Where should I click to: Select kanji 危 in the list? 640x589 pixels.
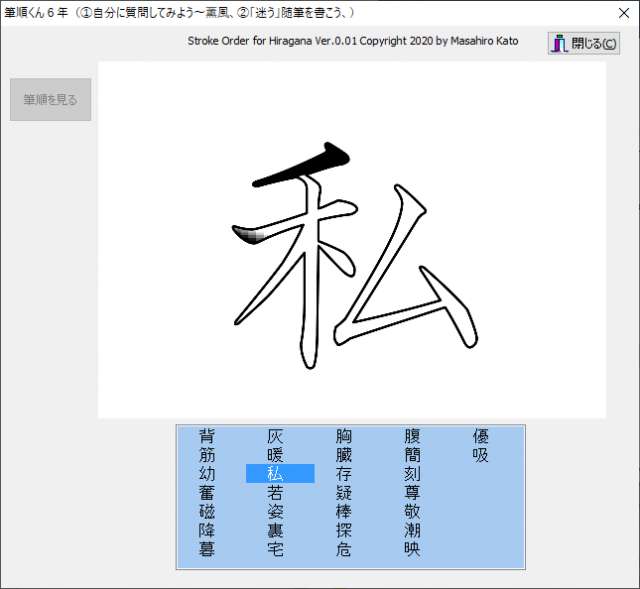344,549
